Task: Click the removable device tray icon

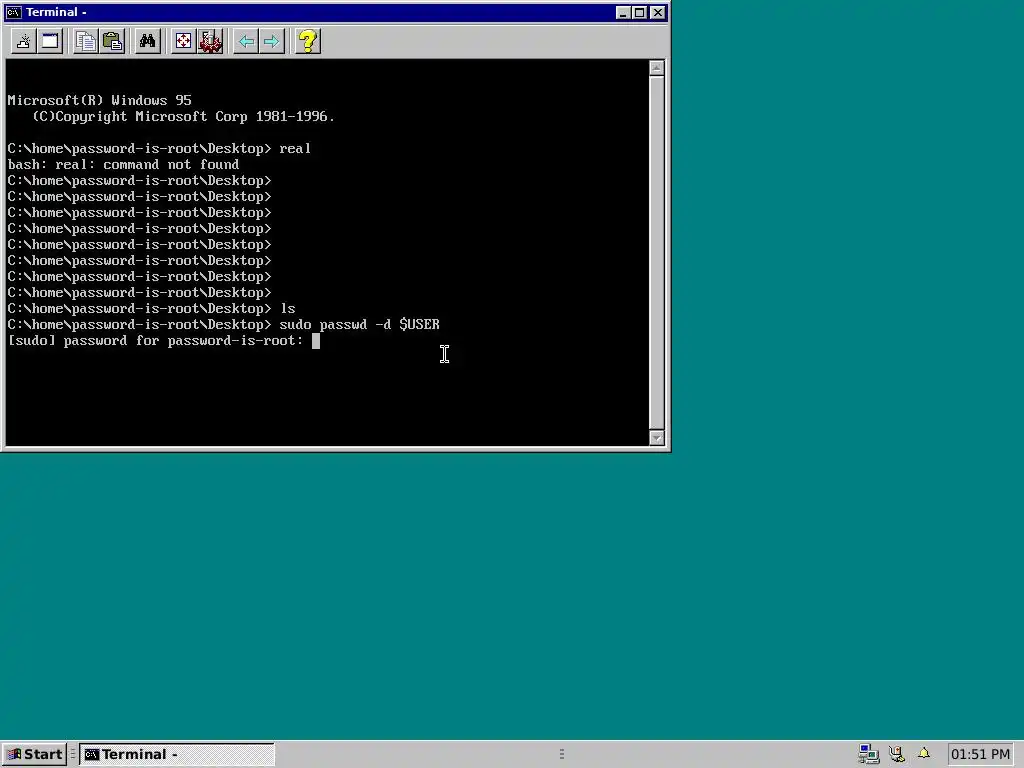Action: [897, 754]
